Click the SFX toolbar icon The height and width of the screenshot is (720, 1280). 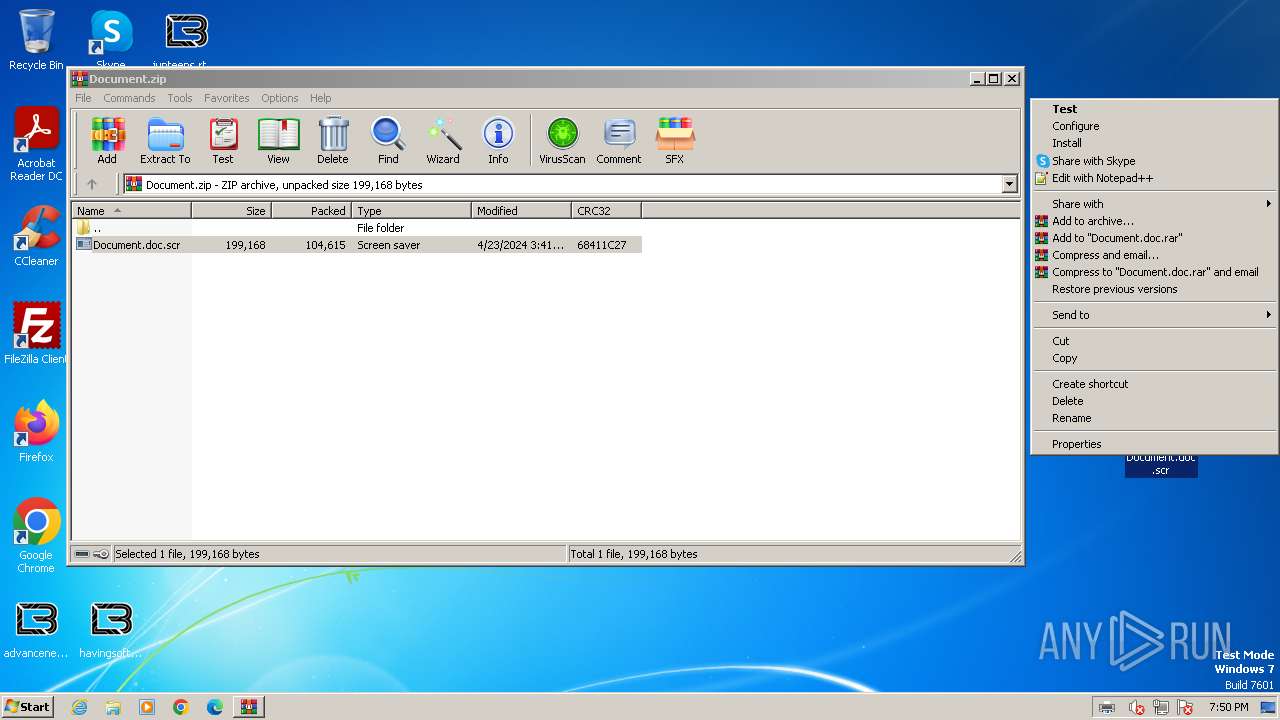click(675, 140)
